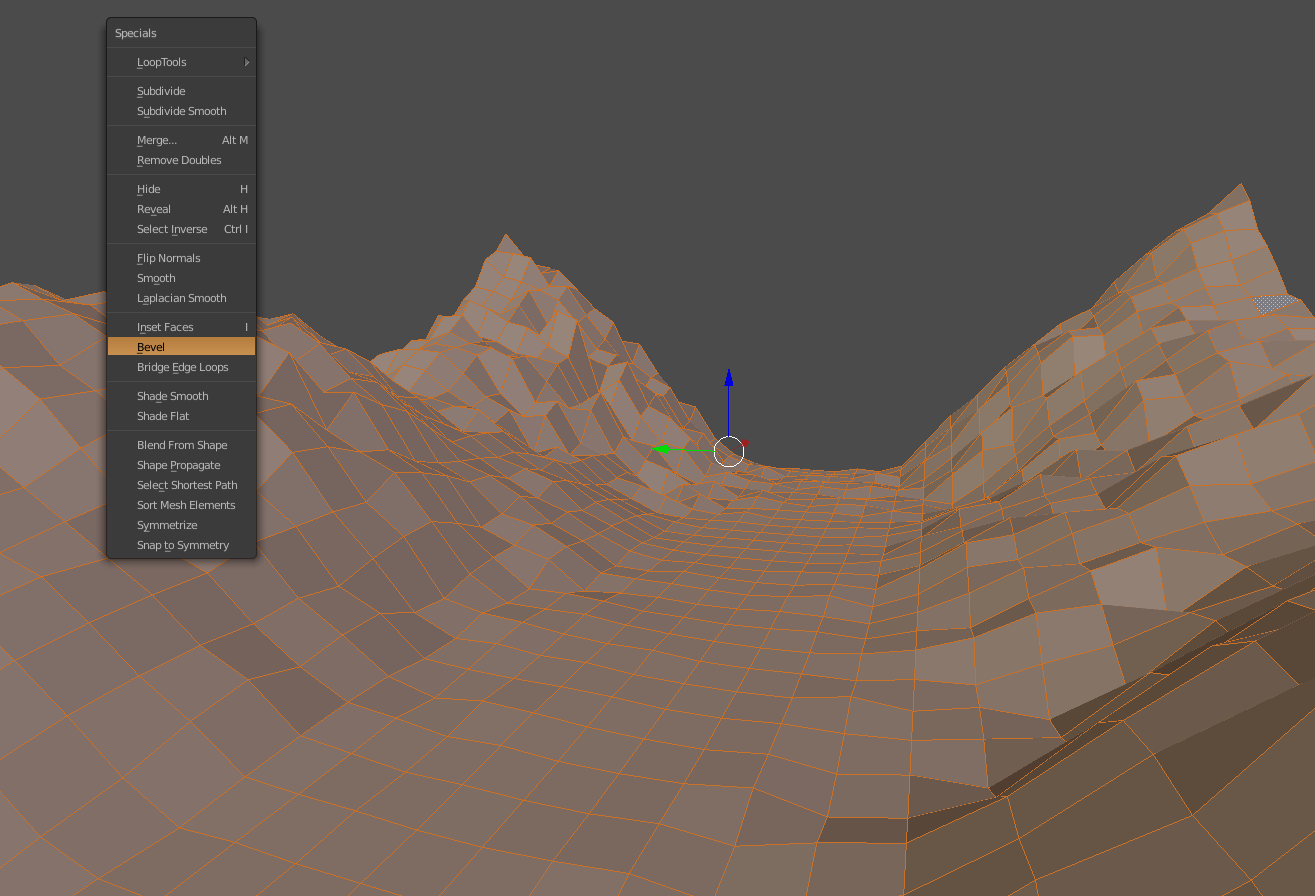Click the Merge... menu entry
The image size is (1315, 896).
point(181,140)
